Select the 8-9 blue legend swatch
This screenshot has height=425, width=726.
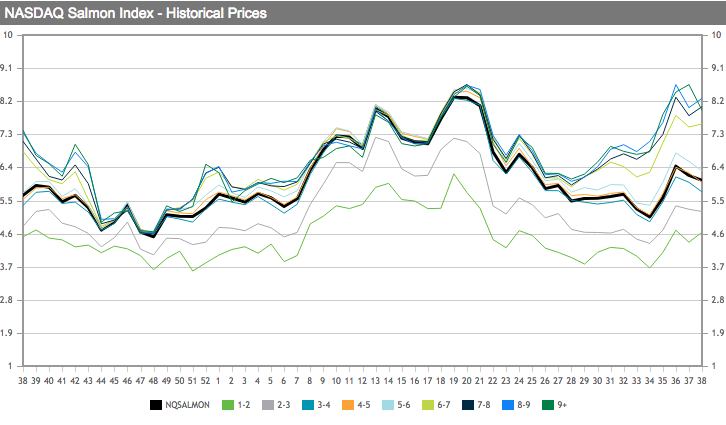tap(508, 405)
